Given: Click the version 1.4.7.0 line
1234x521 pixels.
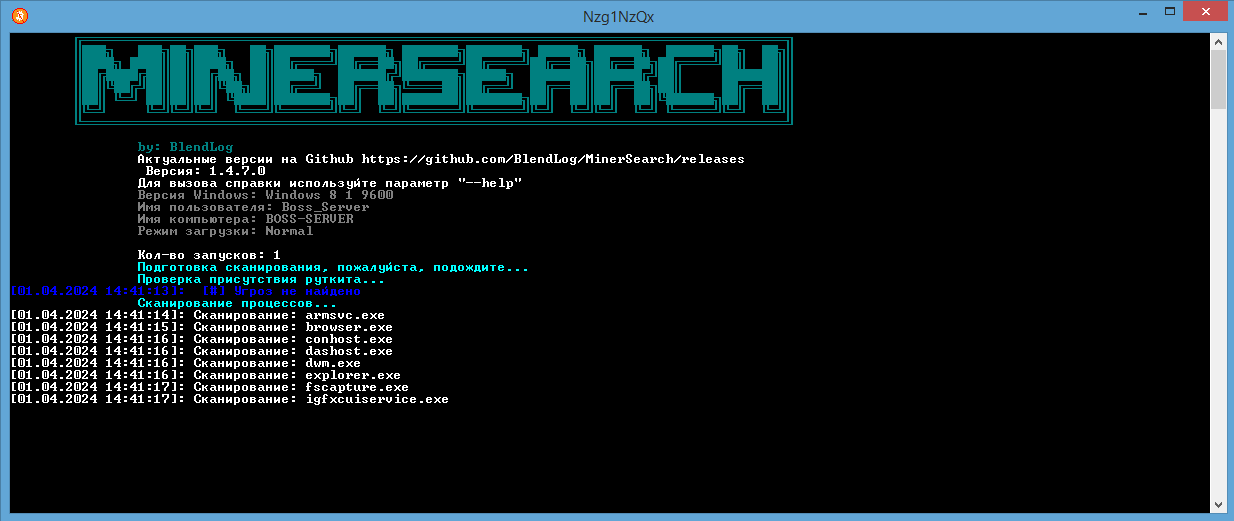Looking at the screenshot, I should (205, 171).
